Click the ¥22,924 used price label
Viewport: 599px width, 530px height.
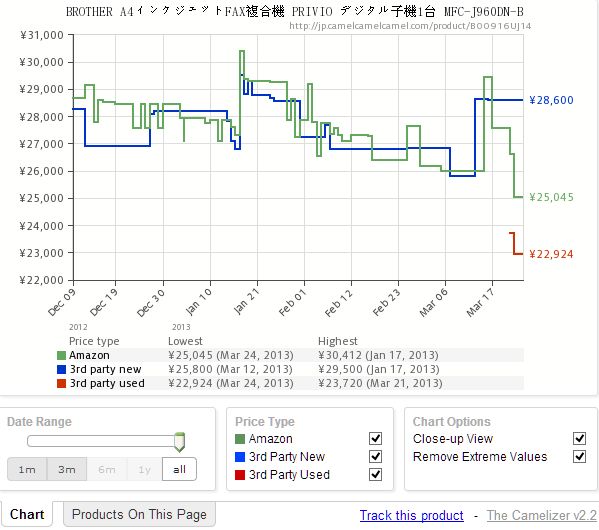click(551, 254)
